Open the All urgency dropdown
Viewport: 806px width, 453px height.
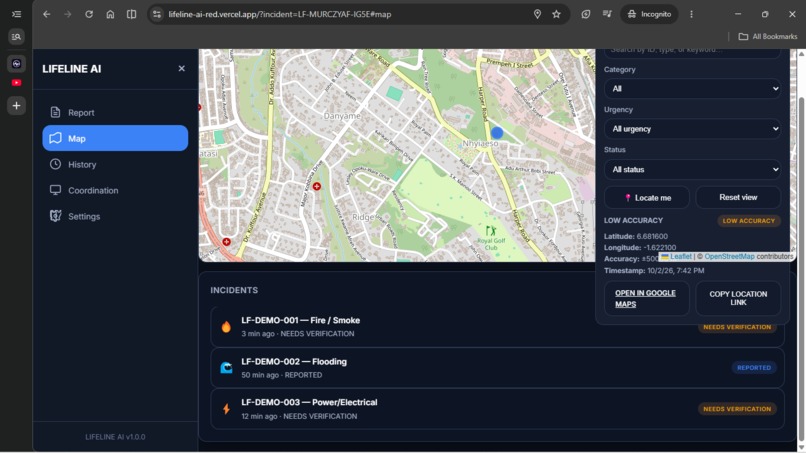pos(692,129)
